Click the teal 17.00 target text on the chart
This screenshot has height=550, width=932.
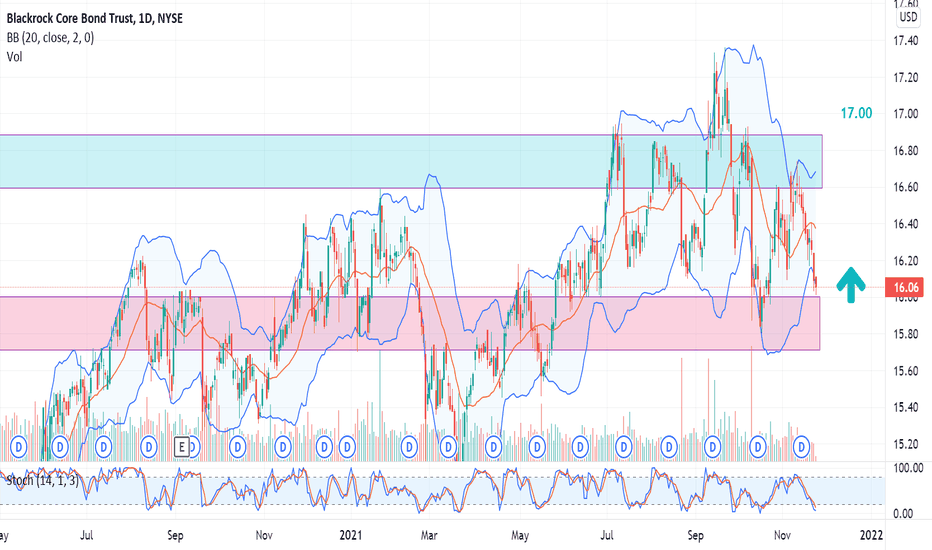point(856,113)
